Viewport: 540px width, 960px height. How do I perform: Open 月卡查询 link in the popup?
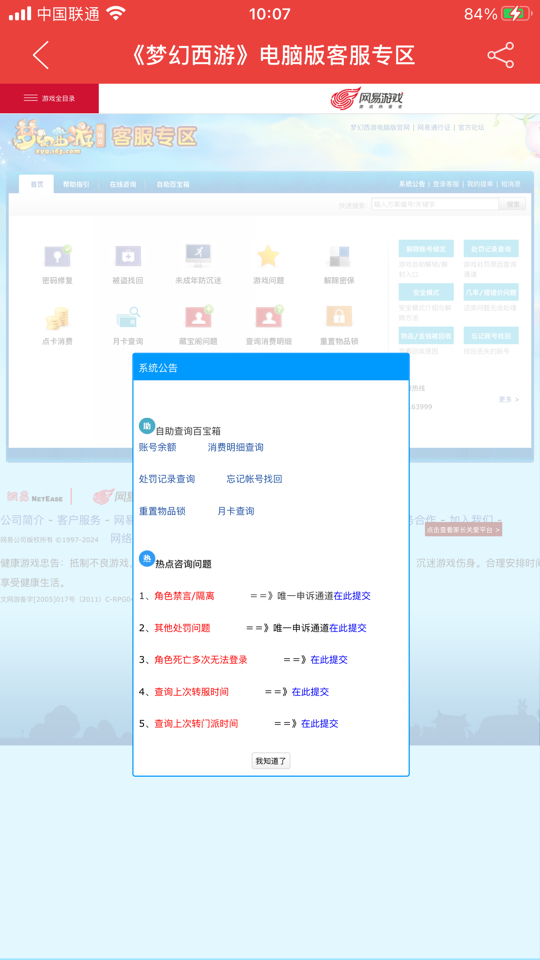[236, 511]
